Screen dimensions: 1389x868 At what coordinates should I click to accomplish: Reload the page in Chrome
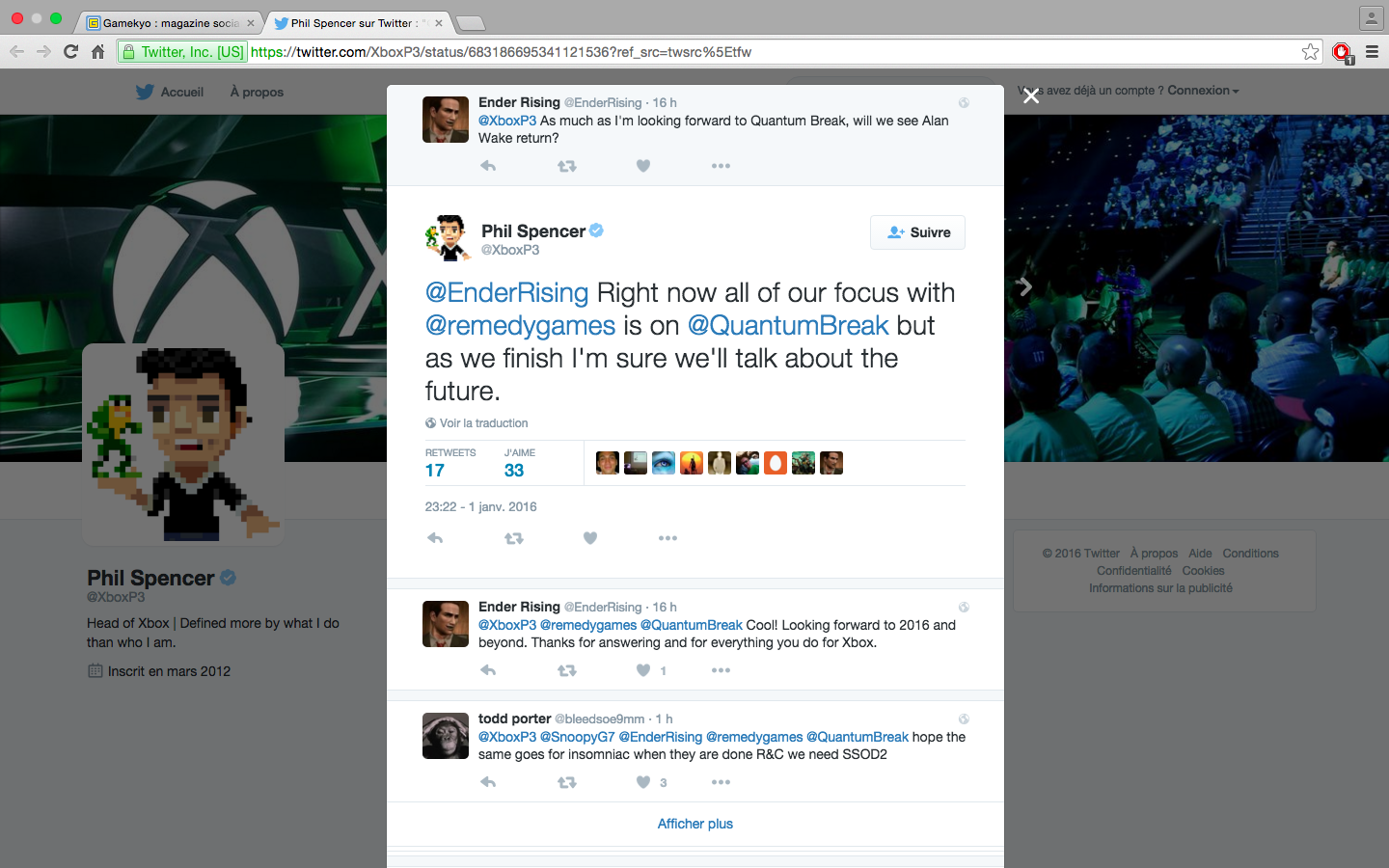[70, 52]
